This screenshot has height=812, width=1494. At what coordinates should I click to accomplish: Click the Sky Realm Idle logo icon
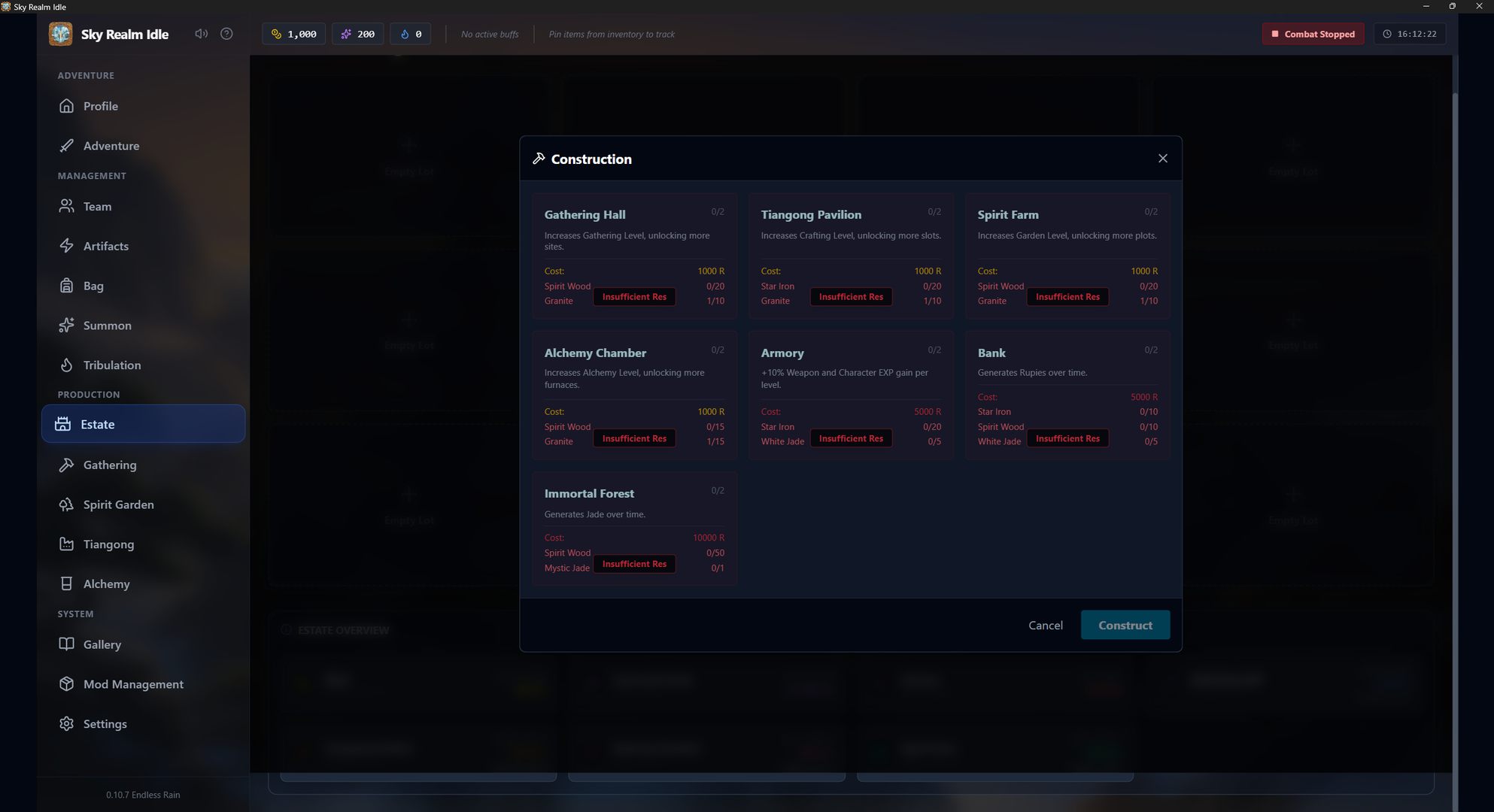[61, 34]
